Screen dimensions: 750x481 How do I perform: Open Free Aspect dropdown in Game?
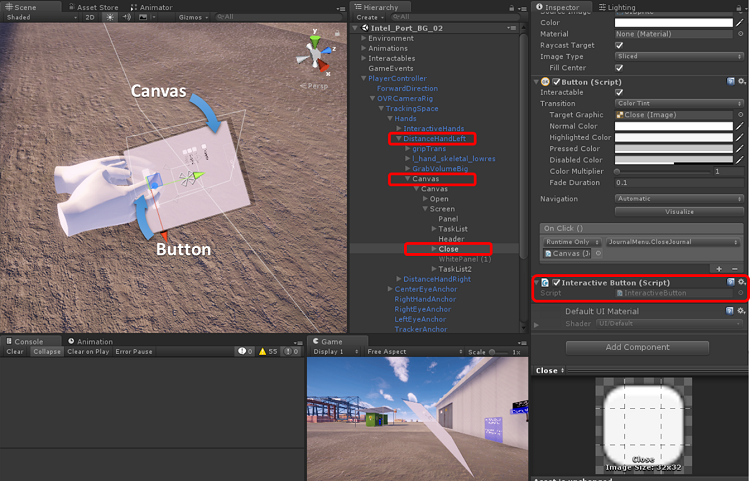[415, 351]
